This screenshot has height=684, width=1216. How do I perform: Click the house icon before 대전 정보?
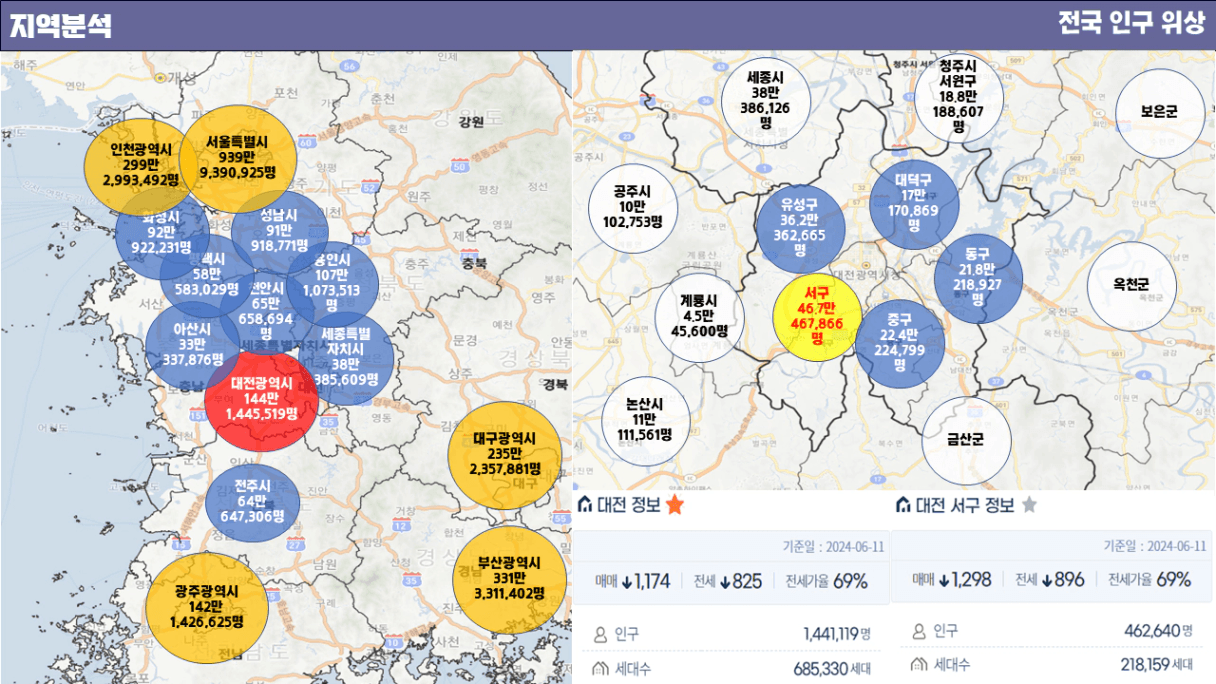585,505
